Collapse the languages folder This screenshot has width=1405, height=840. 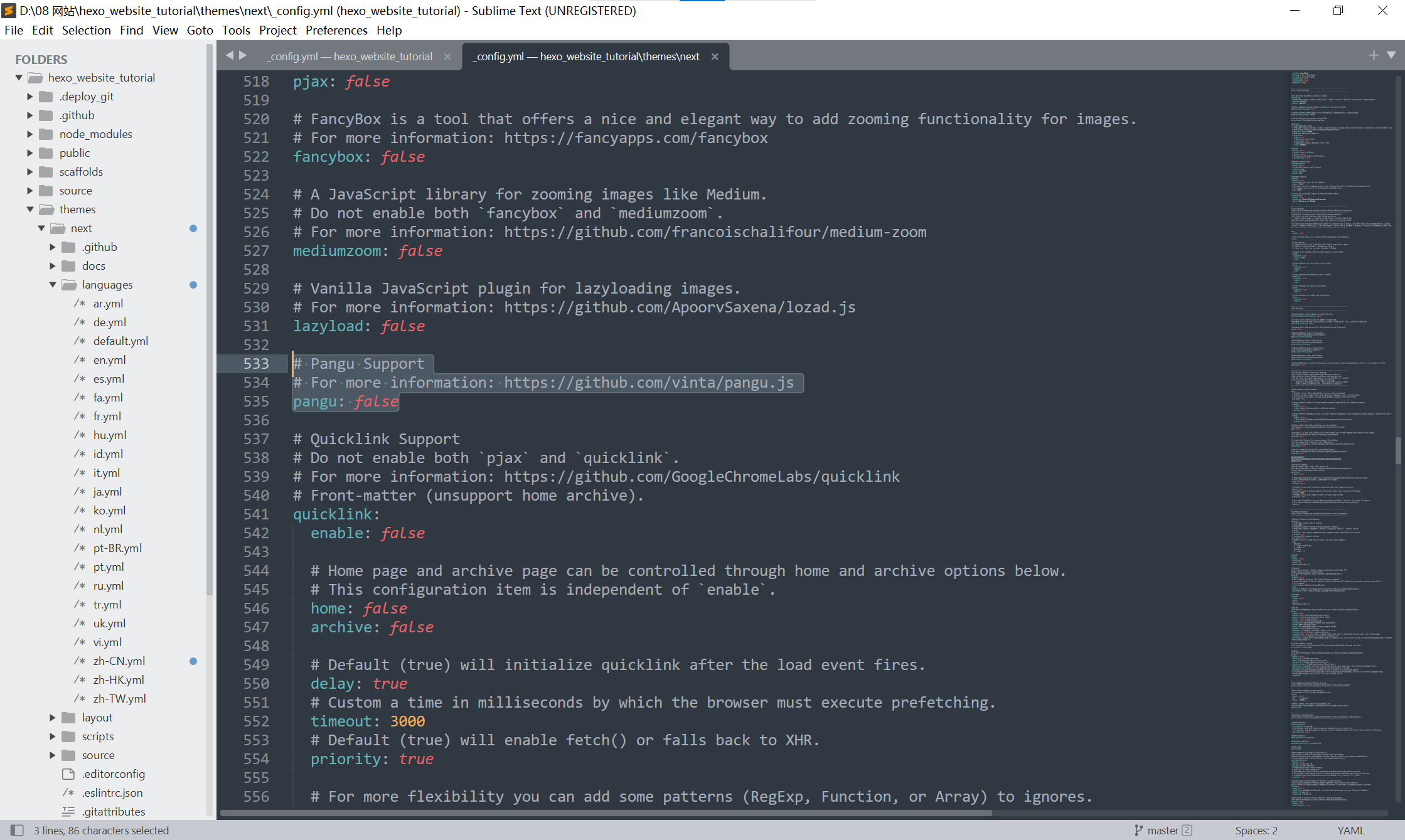point(53,284)
